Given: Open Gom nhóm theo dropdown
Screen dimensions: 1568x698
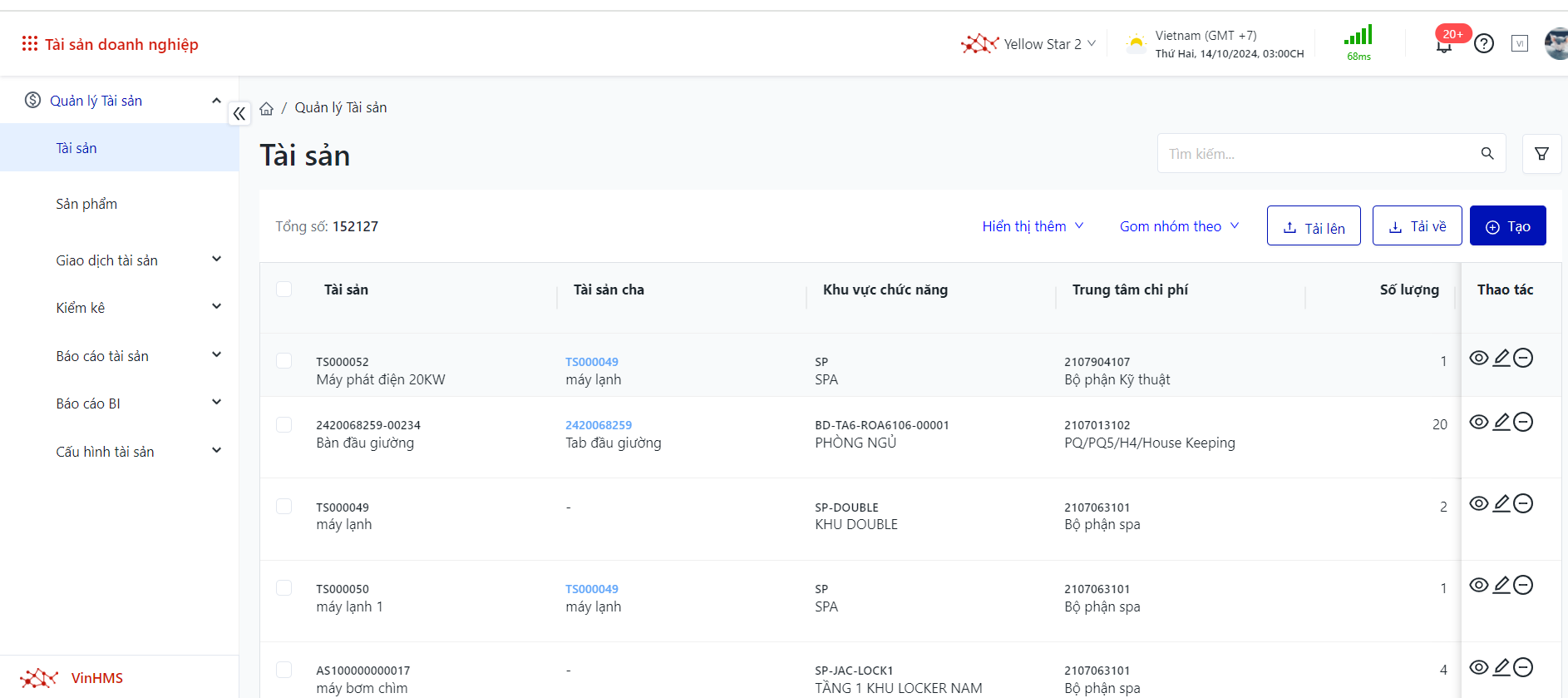Looking at the screenshot, I should [x=1179, y=226].
